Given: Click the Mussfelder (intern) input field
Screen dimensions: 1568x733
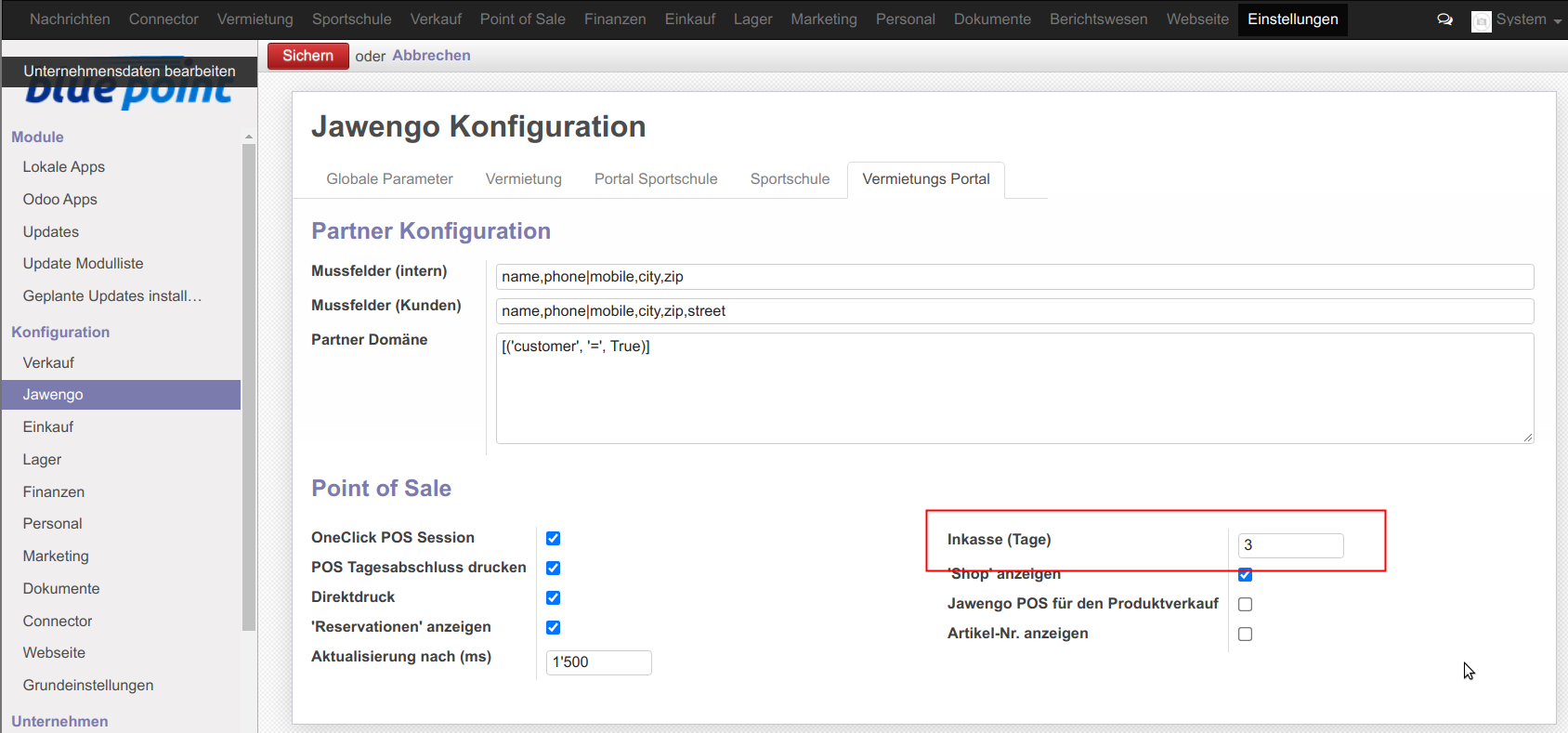Looking at the screenshot, I should [x=1014, y=277].
